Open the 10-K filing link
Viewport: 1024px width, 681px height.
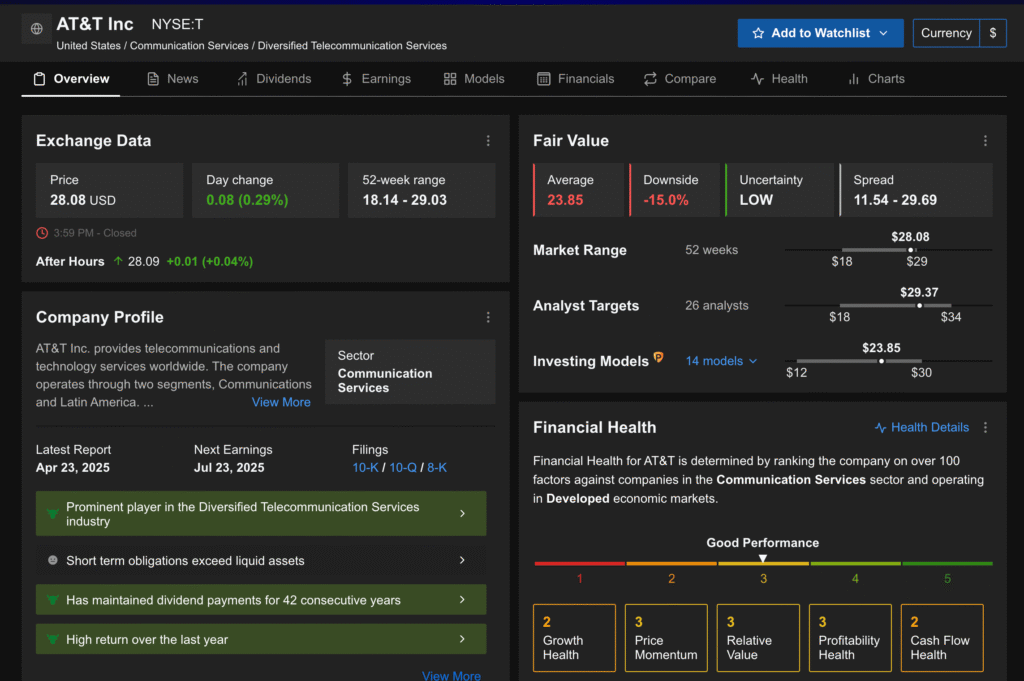pos(365,467)
